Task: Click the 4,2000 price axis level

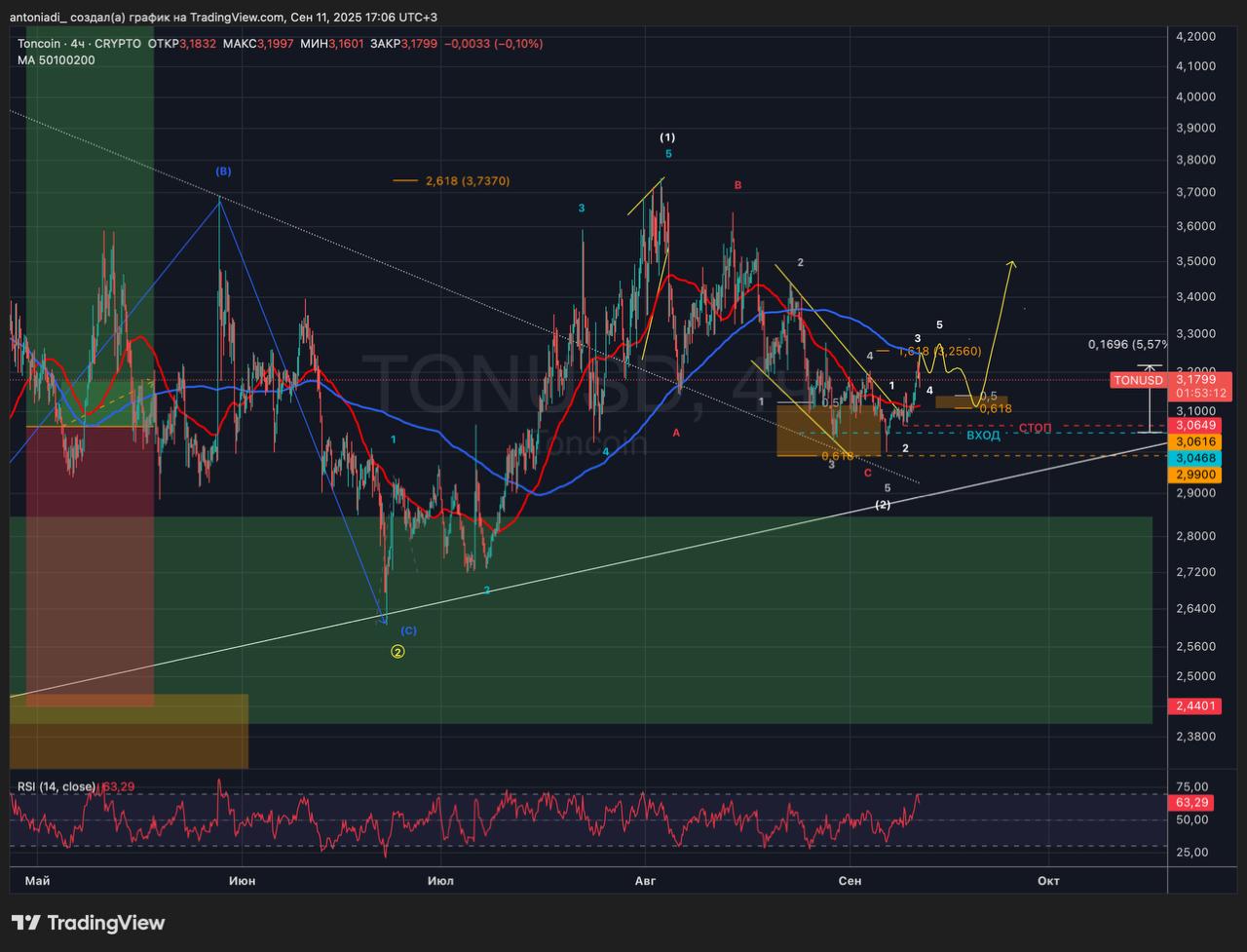Action: click(x=1195, y=36)
